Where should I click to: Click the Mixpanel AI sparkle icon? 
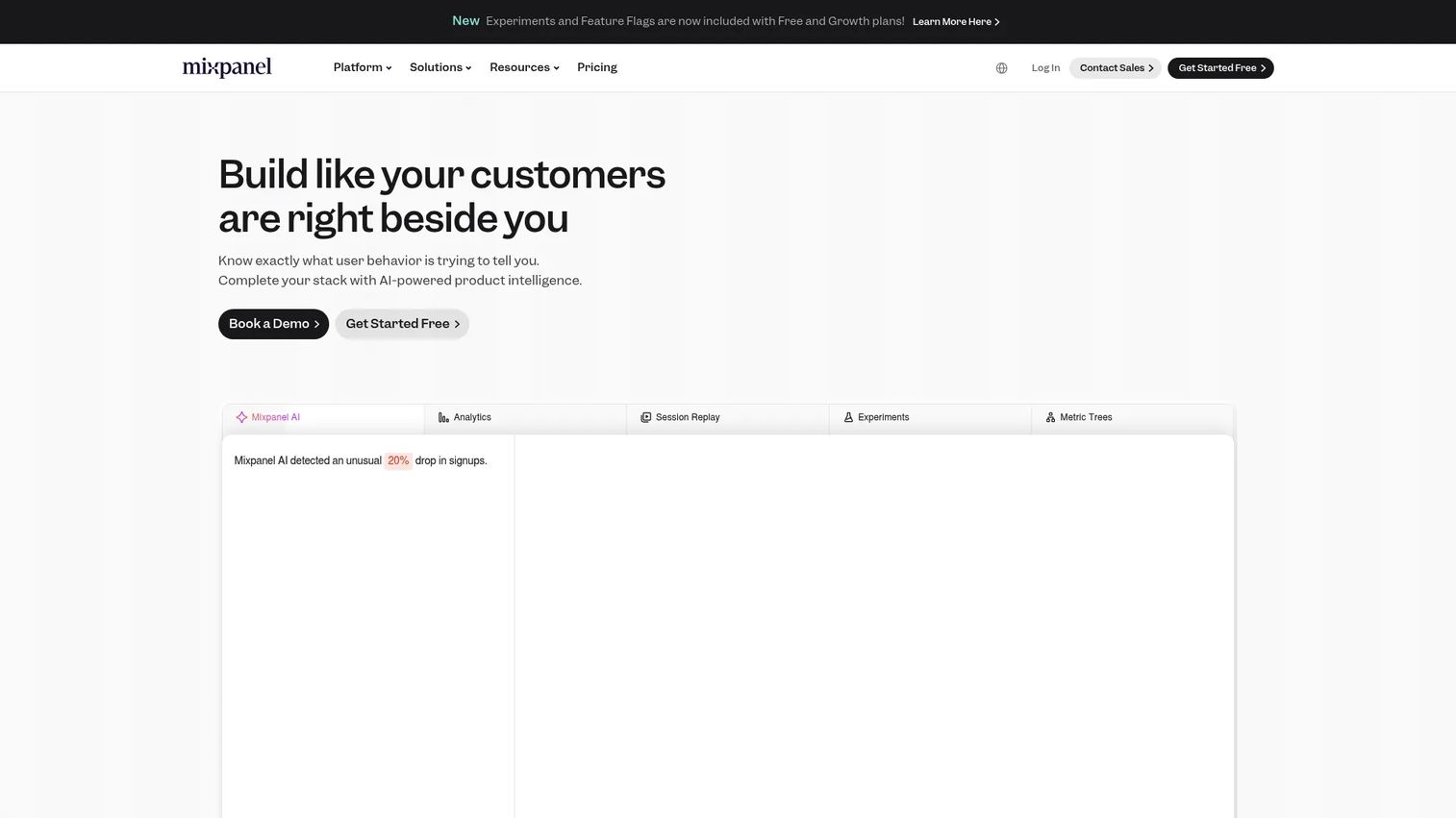tap(241, 417)
